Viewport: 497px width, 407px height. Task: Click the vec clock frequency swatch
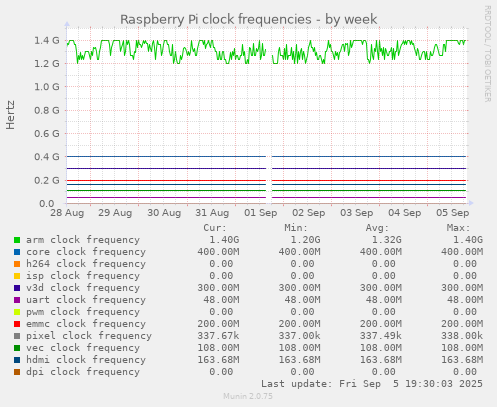(x=17, y=348)
